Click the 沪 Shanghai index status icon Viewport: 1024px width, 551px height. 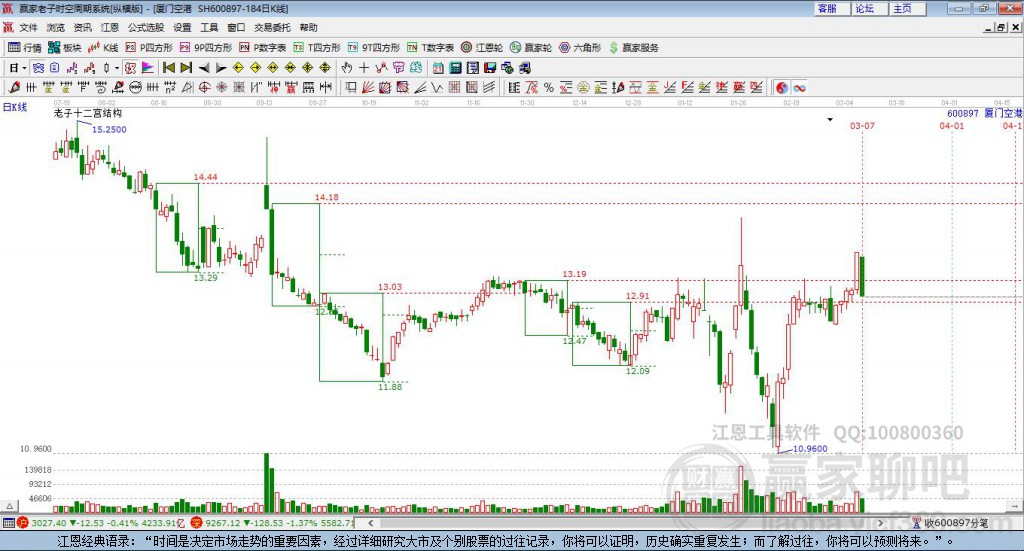click(23, 523)
